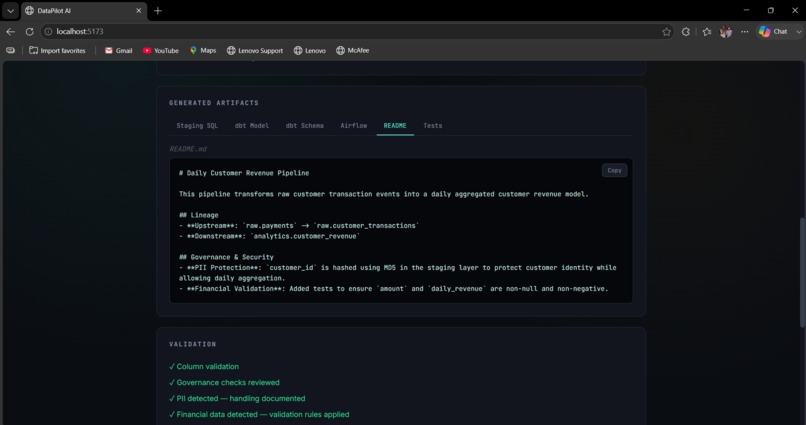806x425 pixels.
Task: Close the DataPilot AI browser tab
Action: click(x=138, y=10)
